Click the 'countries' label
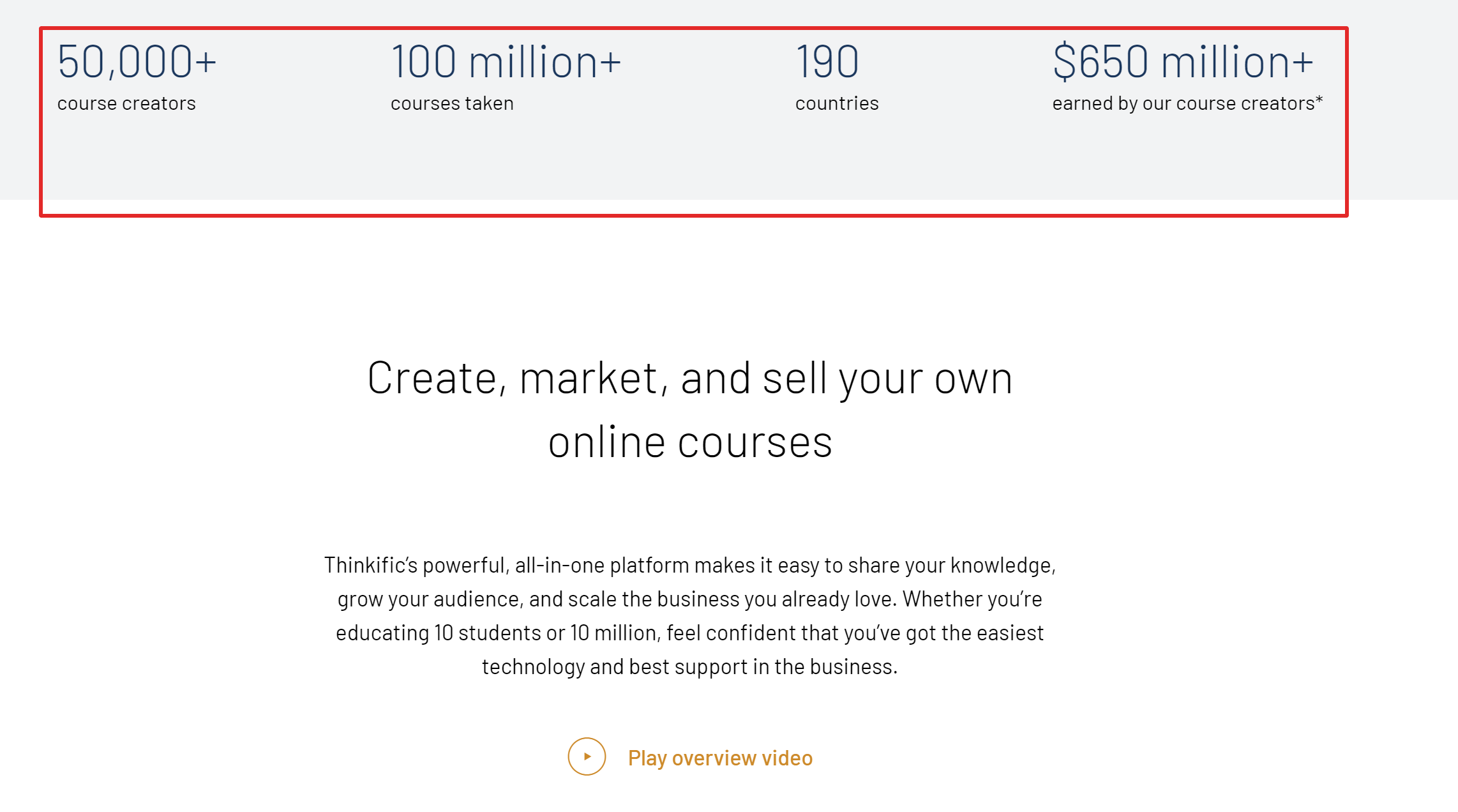The image size is (1458, 812). coord(836,103)
